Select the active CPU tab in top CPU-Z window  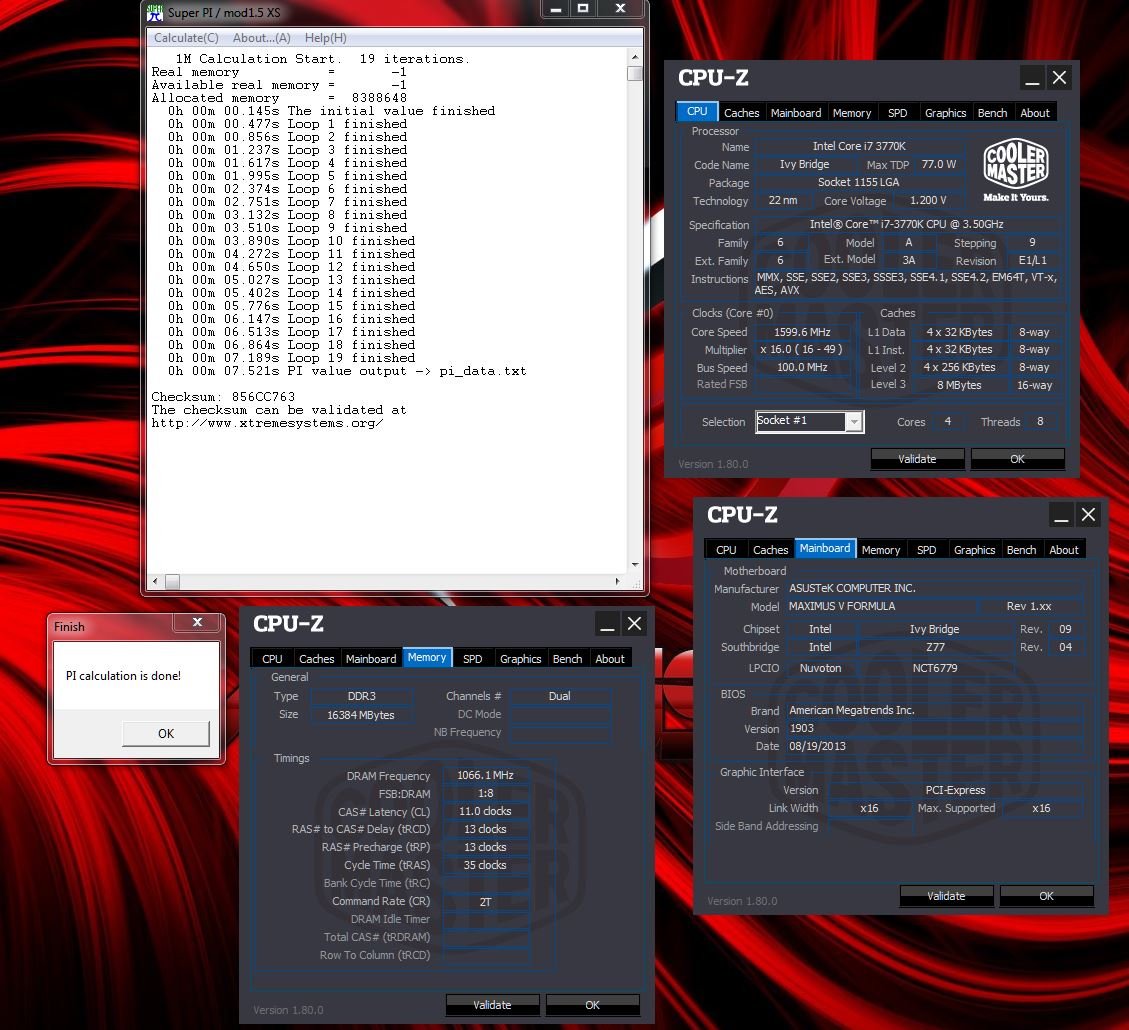click(x=697, y=112)
